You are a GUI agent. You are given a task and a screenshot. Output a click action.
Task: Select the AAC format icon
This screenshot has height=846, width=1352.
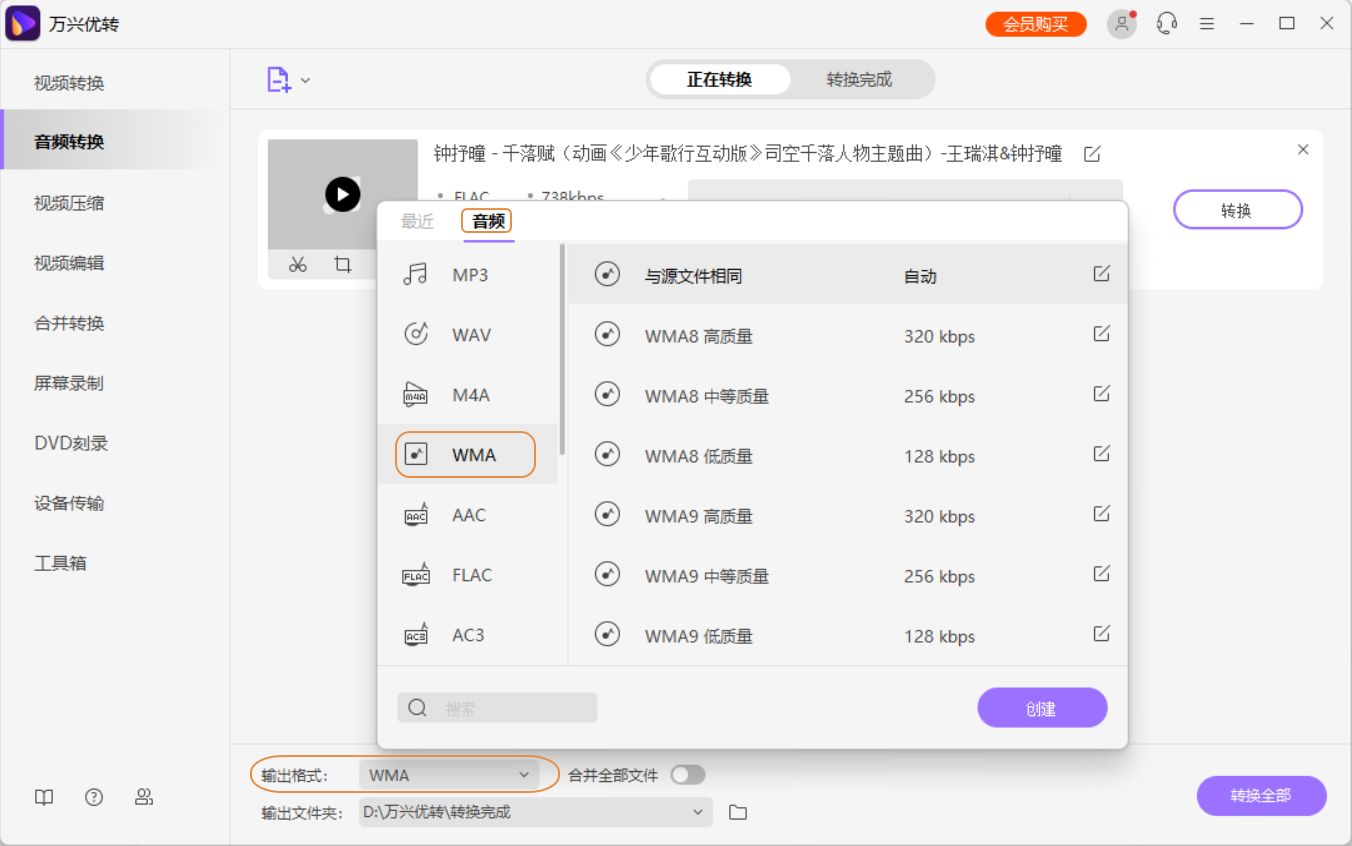(416, 514)
